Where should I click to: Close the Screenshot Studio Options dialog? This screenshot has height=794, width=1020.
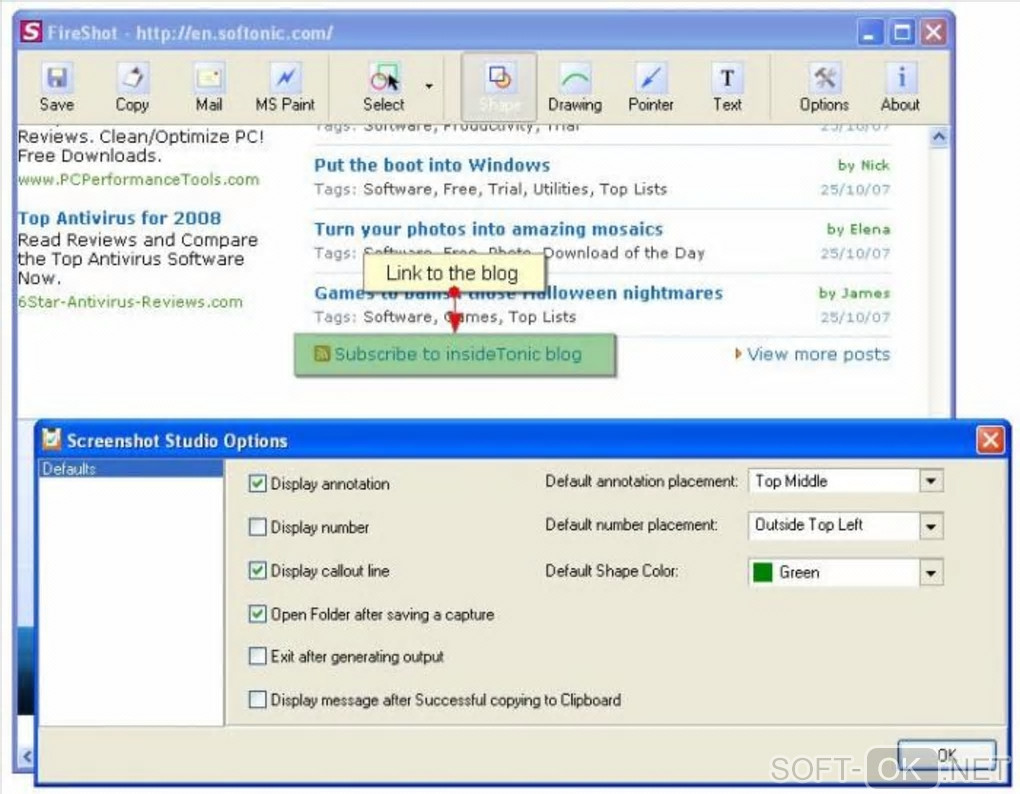pos(990,440)
